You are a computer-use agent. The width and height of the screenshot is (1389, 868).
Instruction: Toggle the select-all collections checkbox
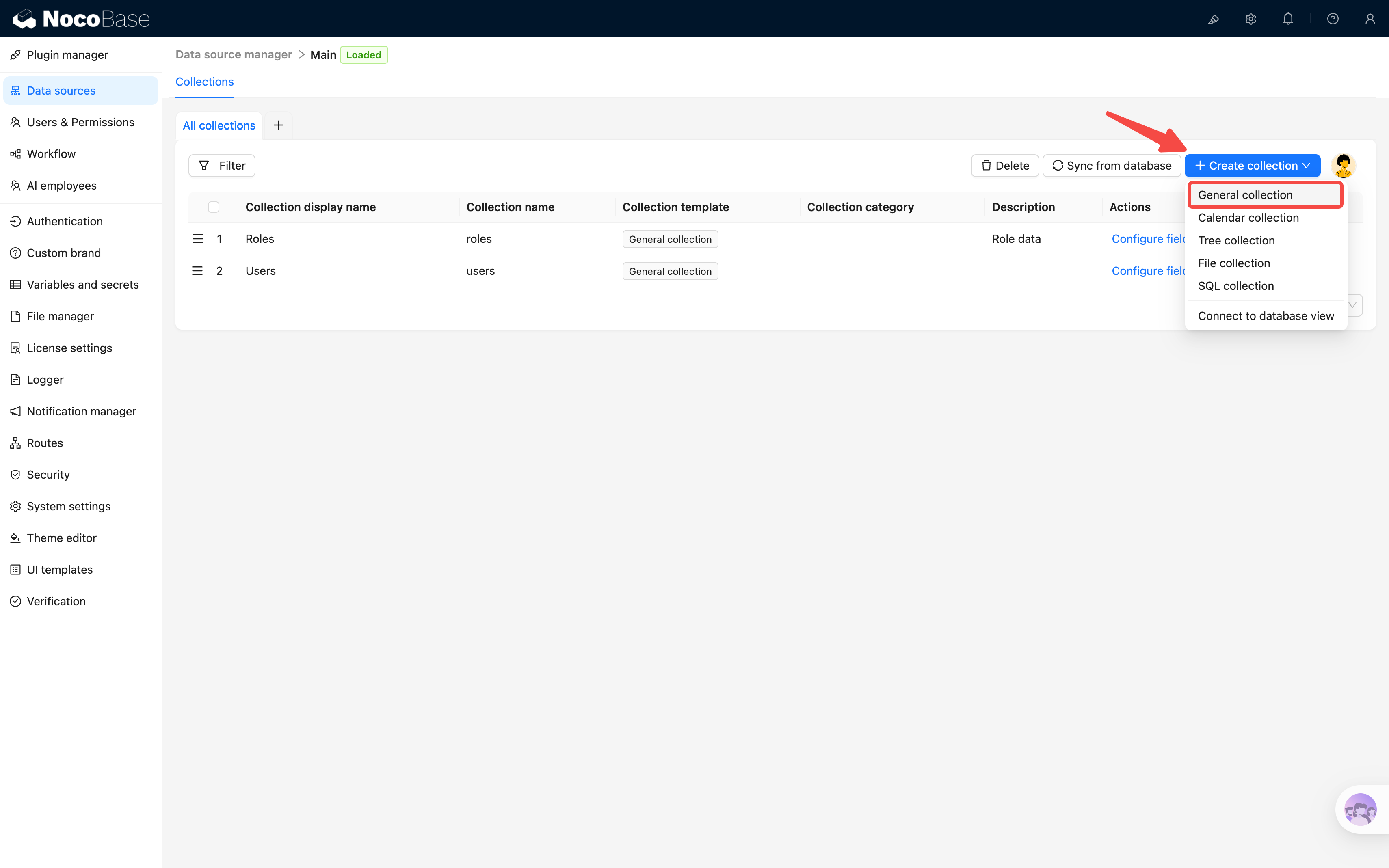214,207
